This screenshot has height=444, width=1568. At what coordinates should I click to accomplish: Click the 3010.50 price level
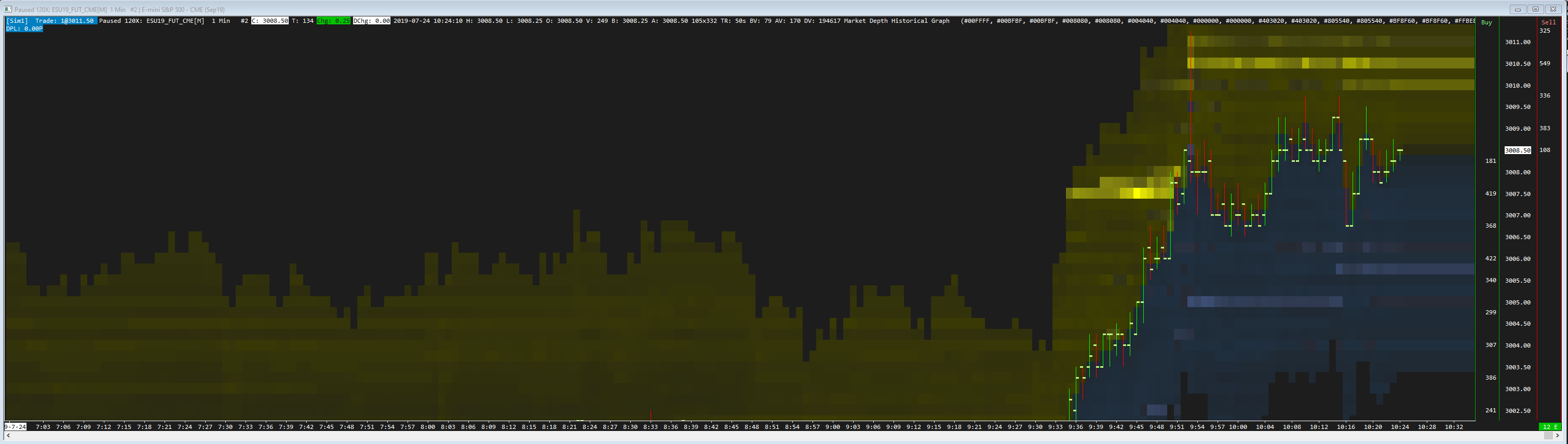[1518, 64]
